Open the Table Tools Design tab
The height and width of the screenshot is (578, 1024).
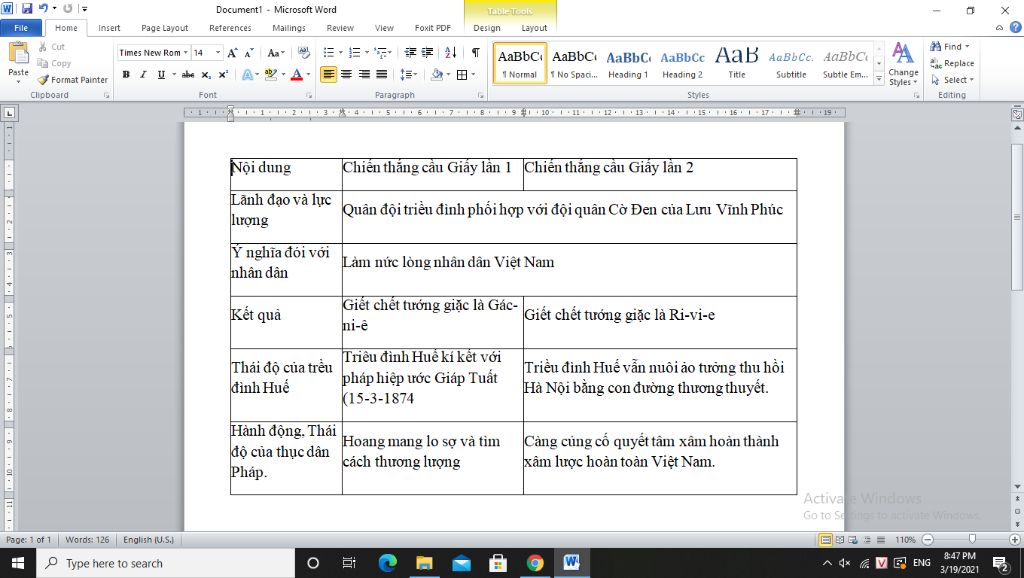pyautogui.click(x=487, y=28)
